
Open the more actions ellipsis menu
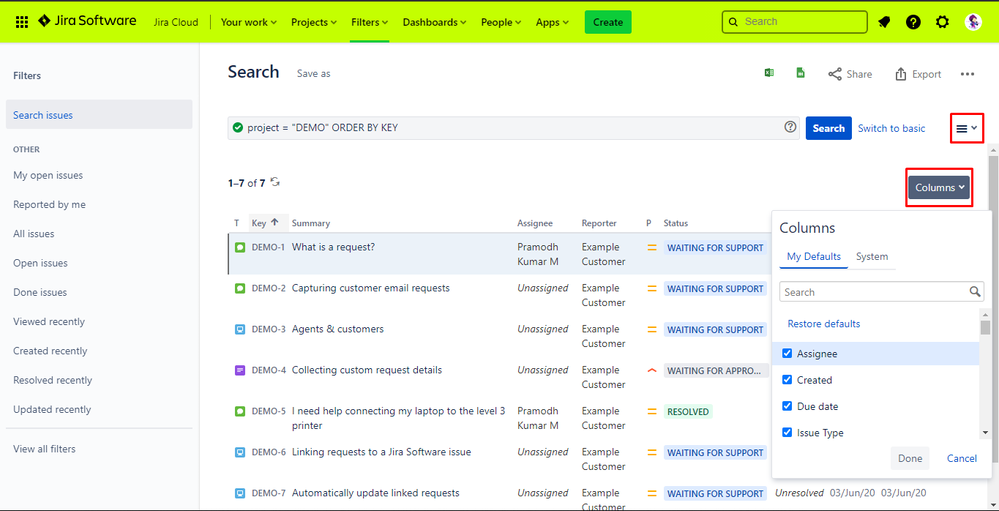[x=967, y=75]
